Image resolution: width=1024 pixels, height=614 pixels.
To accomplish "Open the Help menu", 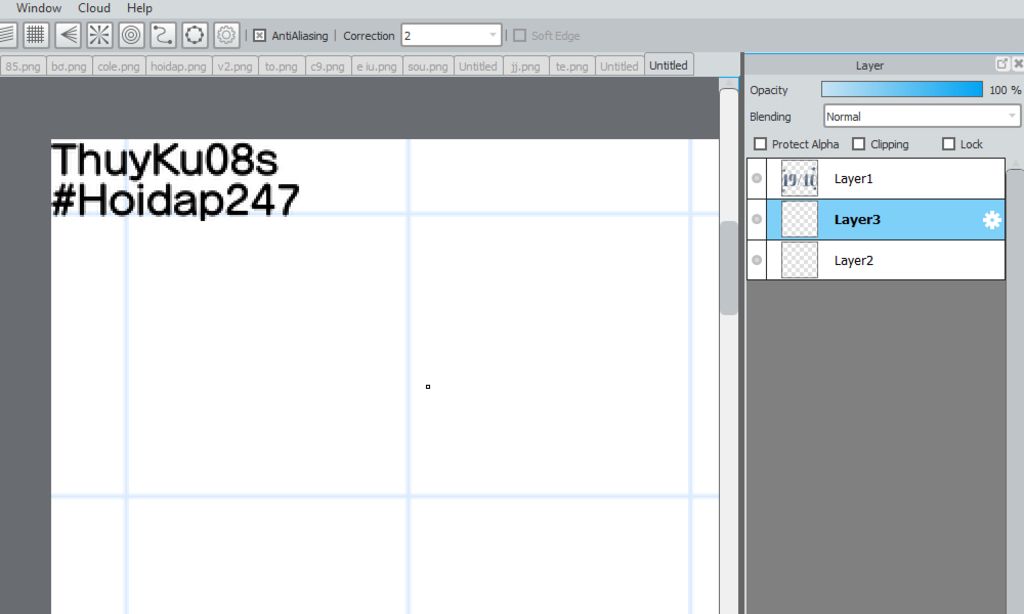I will coord(139,8).
